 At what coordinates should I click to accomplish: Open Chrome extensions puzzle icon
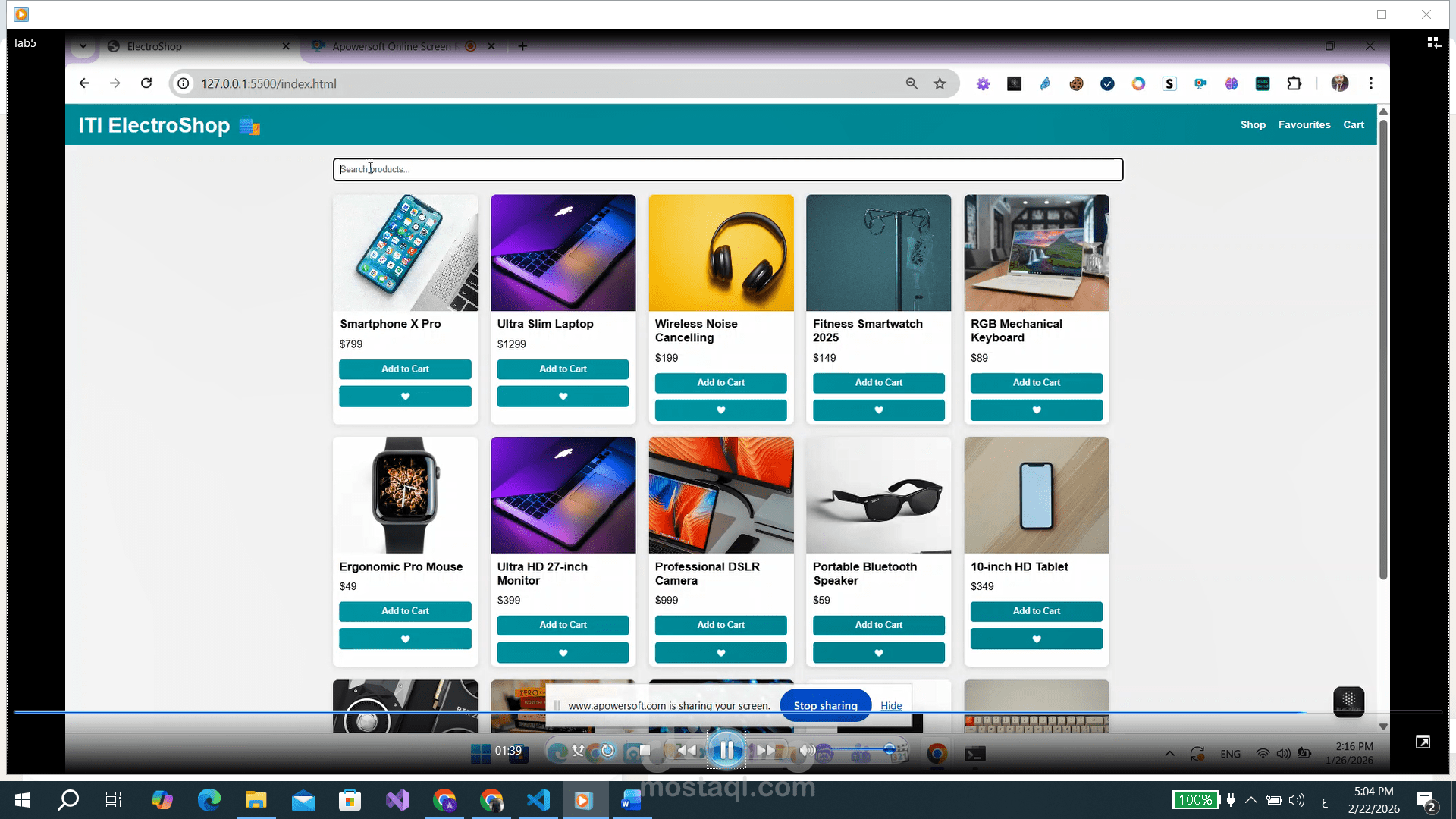[1294, 83]
